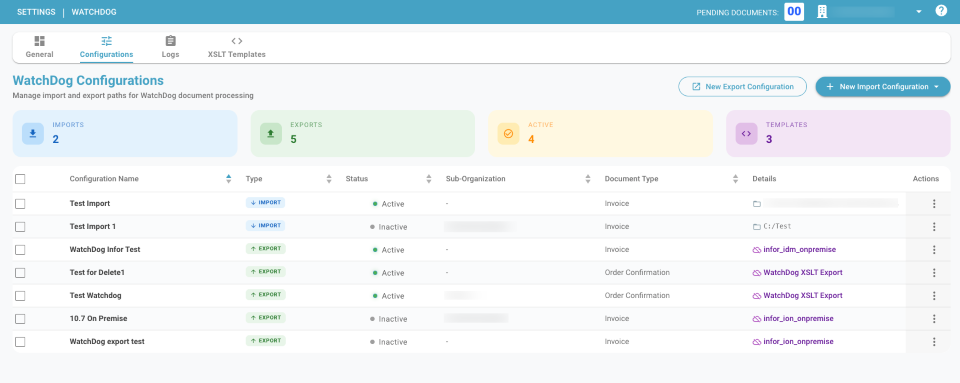The image size is (960, 383).
Task: Click EXPORT badge in WatchDog export test row
Action: tap(265, 341)
